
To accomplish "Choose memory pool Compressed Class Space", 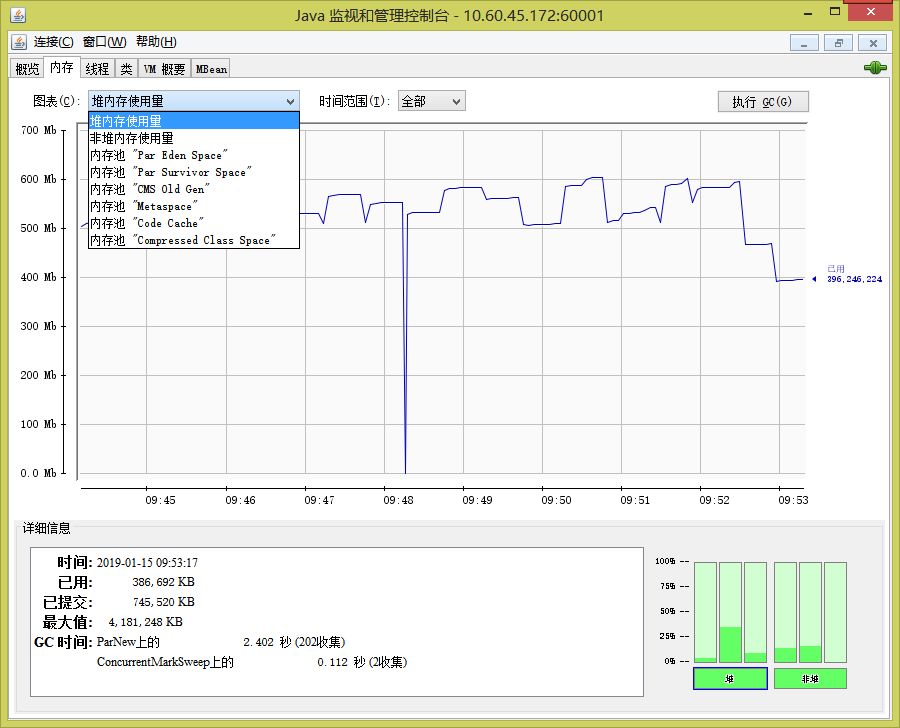I will click(x=194, y=240).
